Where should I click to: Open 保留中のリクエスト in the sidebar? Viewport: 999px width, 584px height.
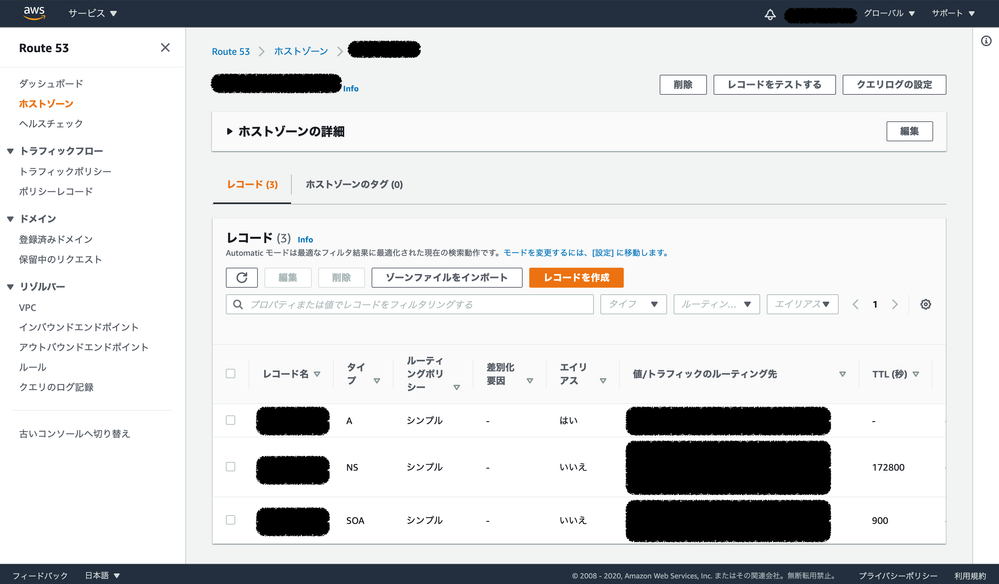pos(61,259)
